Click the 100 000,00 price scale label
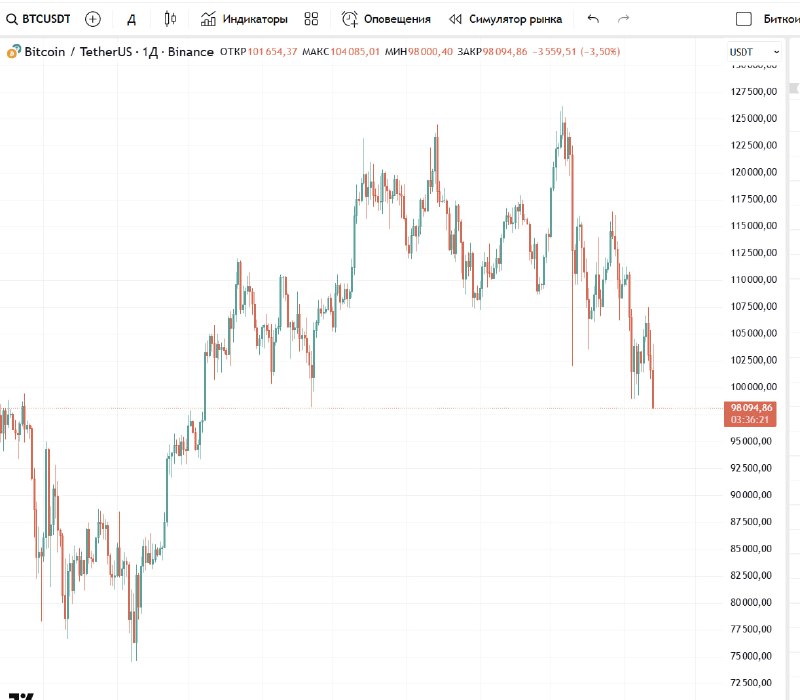This screenshot has width=800, height=700. (753, 387)
